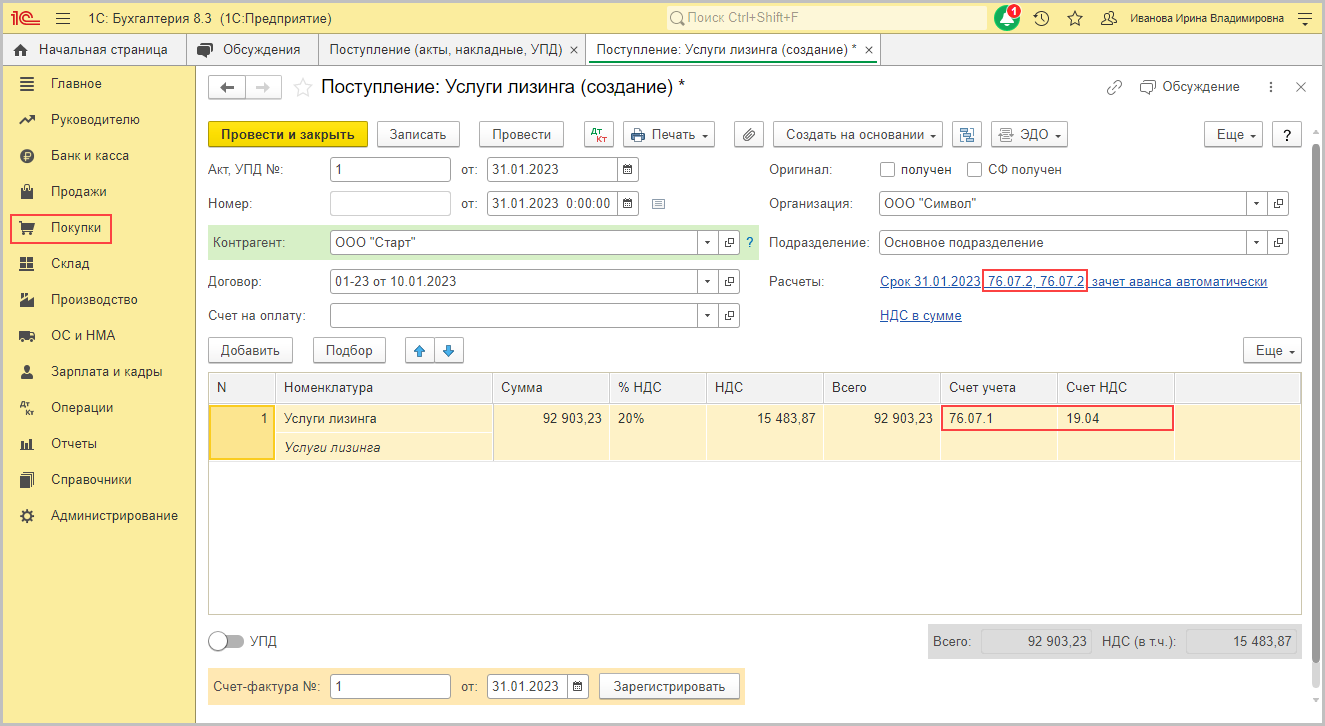1325x726 pixels.
Task: Click the Подбор button
Action: 349,350
